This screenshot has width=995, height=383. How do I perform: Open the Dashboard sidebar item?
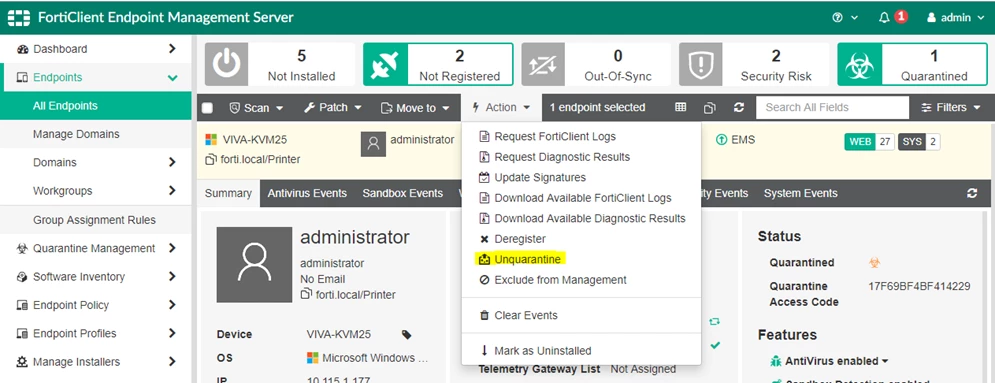(60, 49)
